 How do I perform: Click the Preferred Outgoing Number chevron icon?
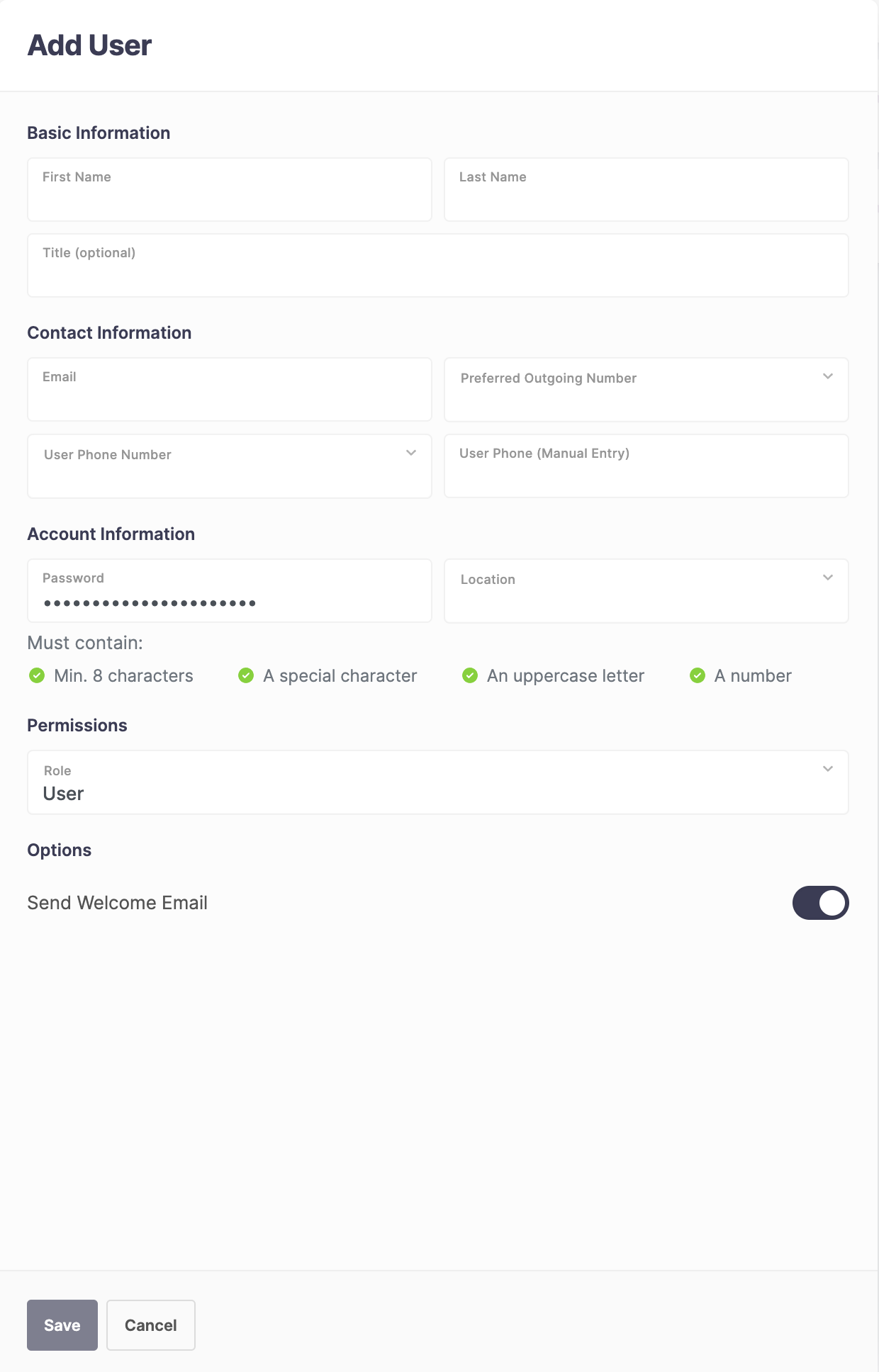828,376
